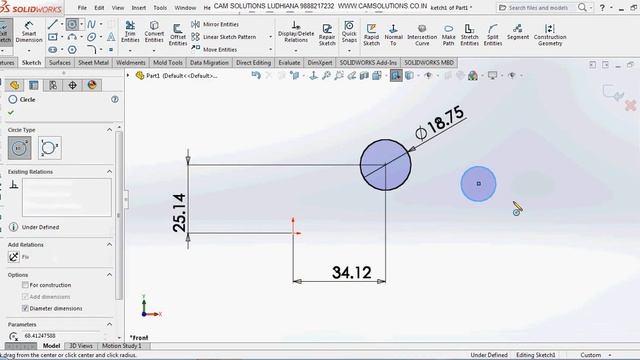Open the DimXpertManager tab
This screenshot has width=640, height=360.
[72, 85]
